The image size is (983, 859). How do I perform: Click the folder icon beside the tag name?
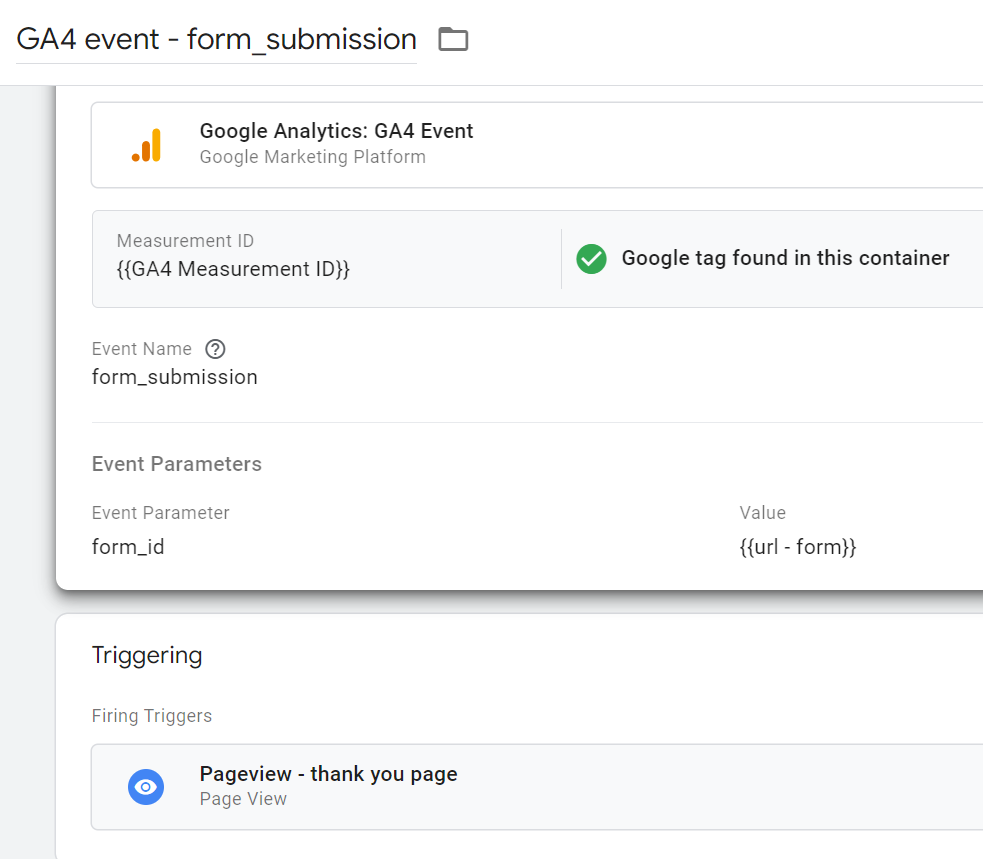[453, 40]
